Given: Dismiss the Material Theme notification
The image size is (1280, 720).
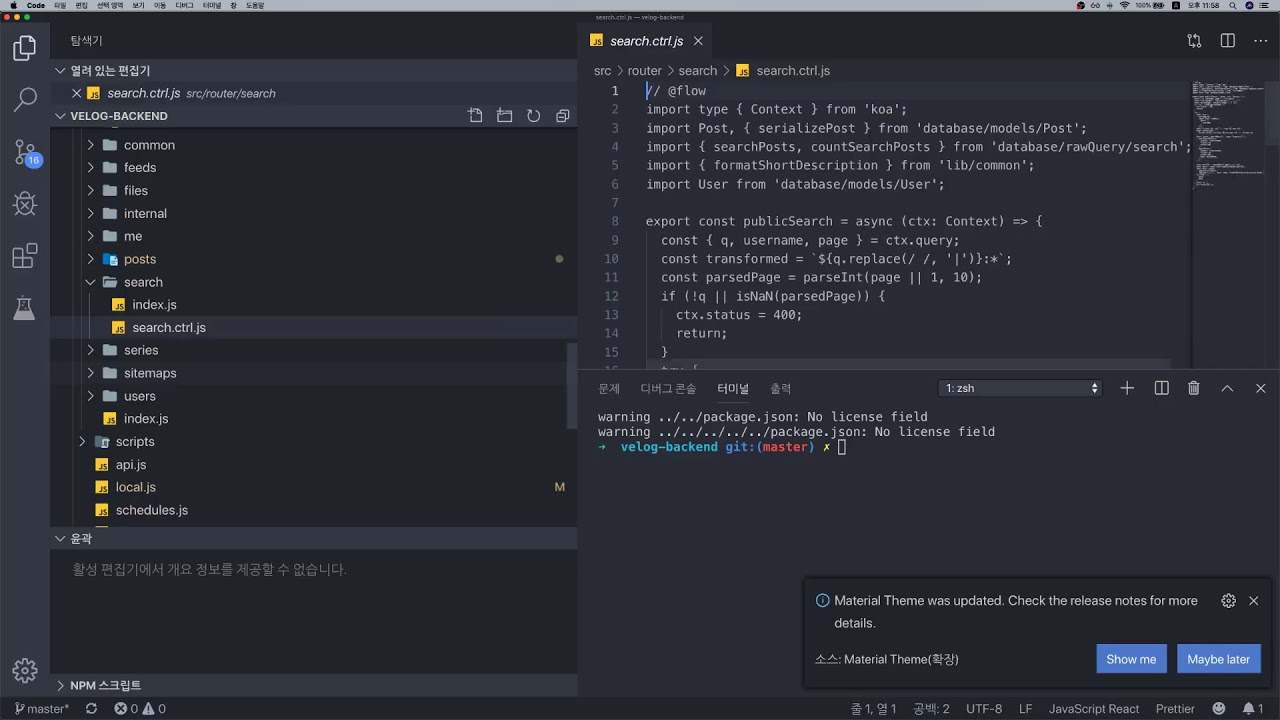Looking at the screenshot, I should click(x=1254, y=601).
